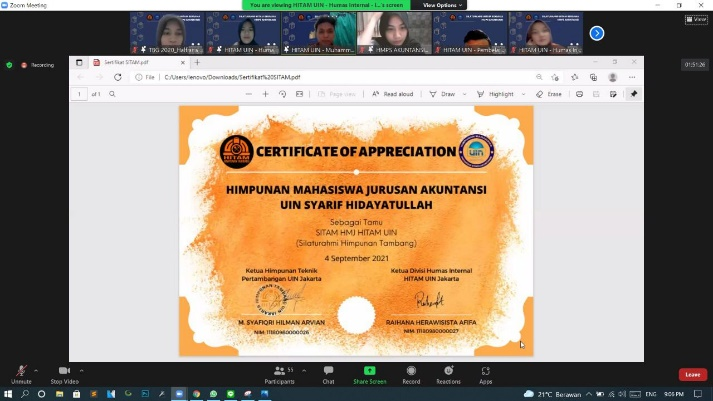713x401 pixels.
Task: Close the Sertifikat SITAM.pdf tab
Action: click(183, 62)
